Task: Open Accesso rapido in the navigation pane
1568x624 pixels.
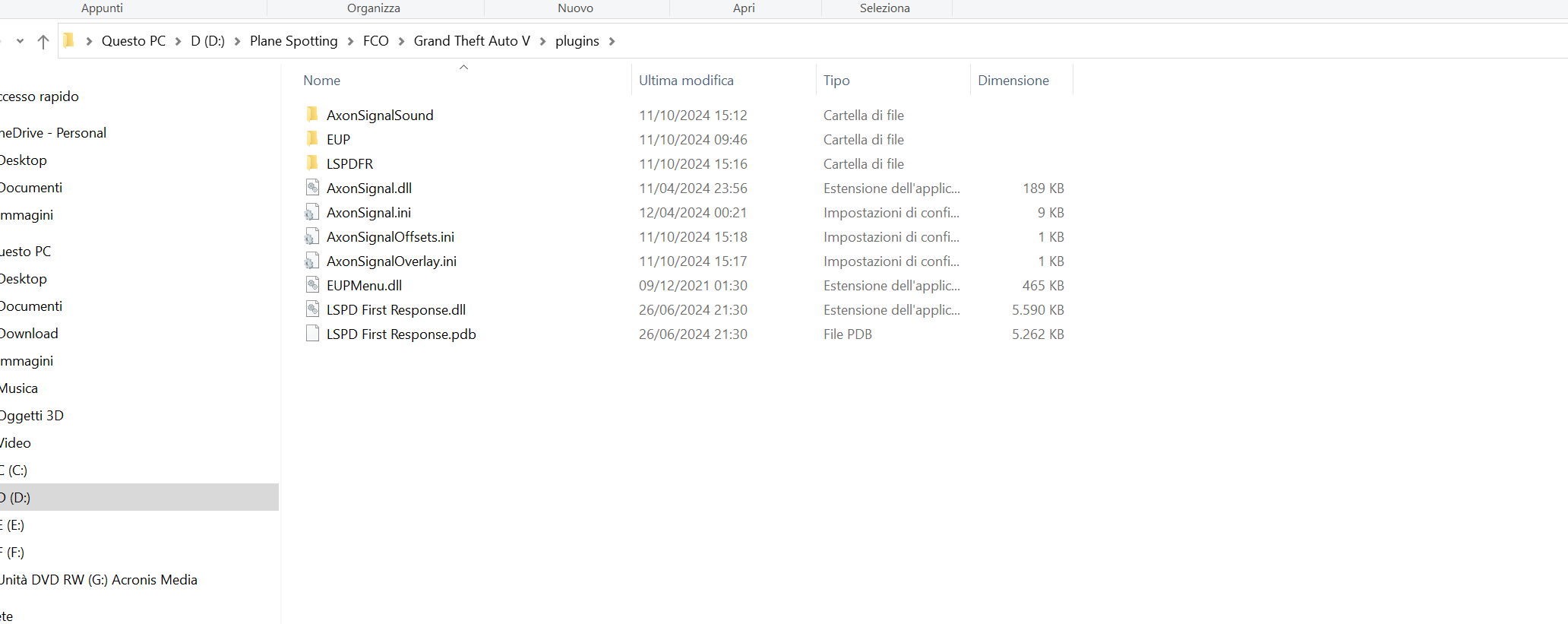Action: [40, 97]
